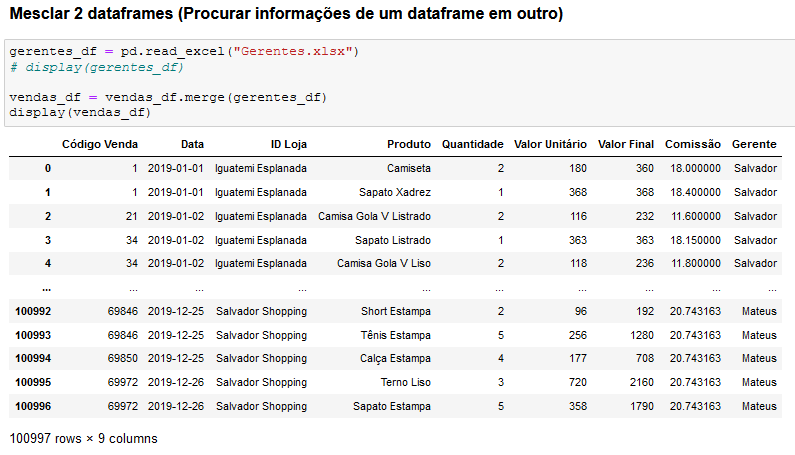Select the row with index 100996
This screenshot has width=795, height=455.
pos(395,406)
